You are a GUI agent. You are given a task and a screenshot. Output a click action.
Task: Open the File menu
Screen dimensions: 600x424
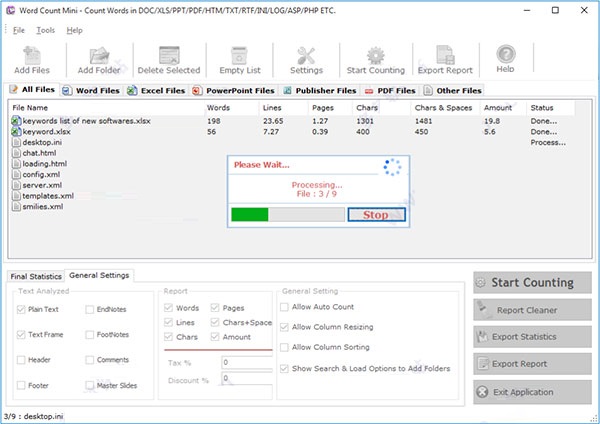(19, 30)
